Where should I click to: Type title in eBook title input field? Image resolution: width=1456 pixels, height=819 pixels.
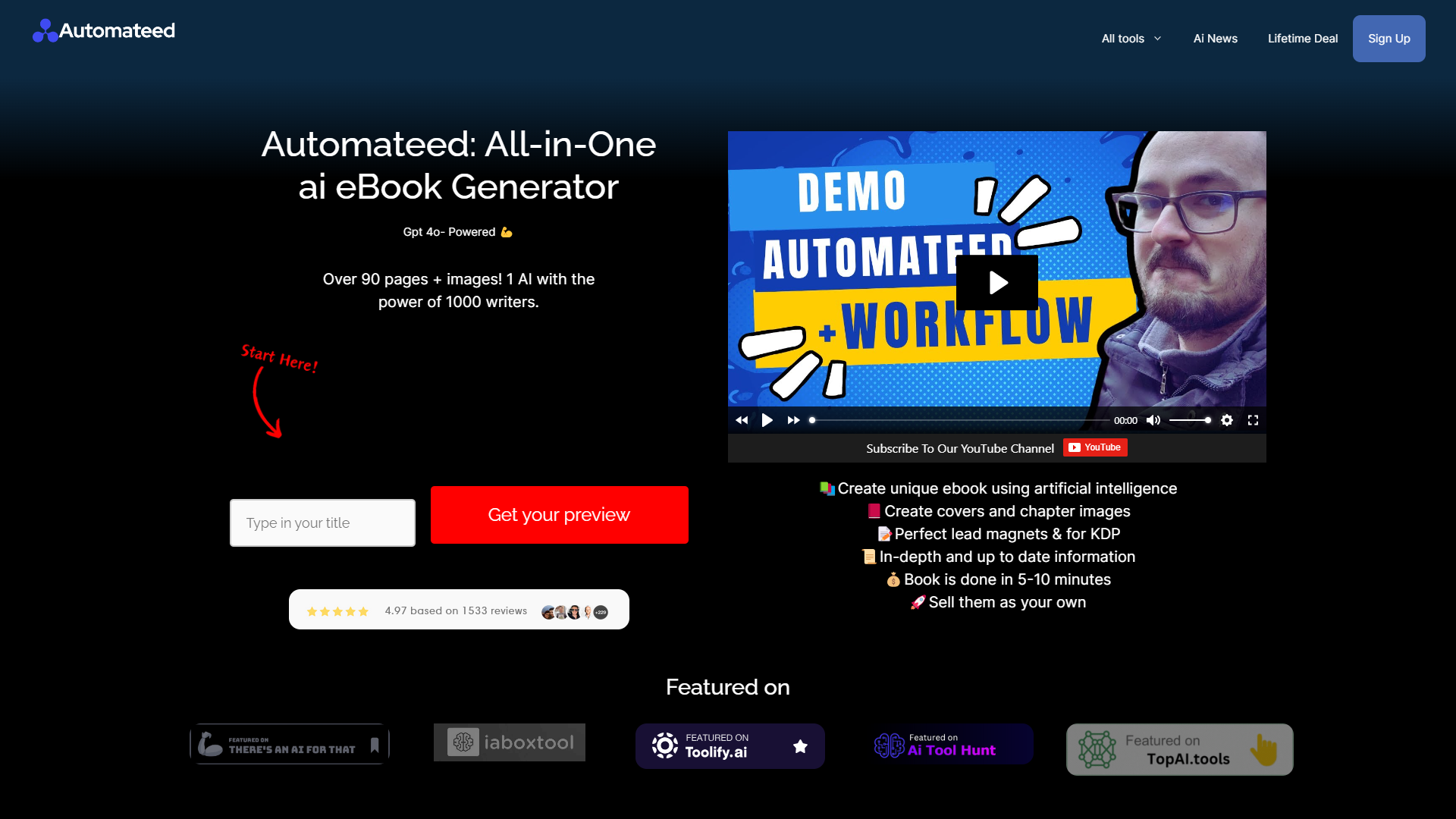pyautogui.click(x=322, y=522)
